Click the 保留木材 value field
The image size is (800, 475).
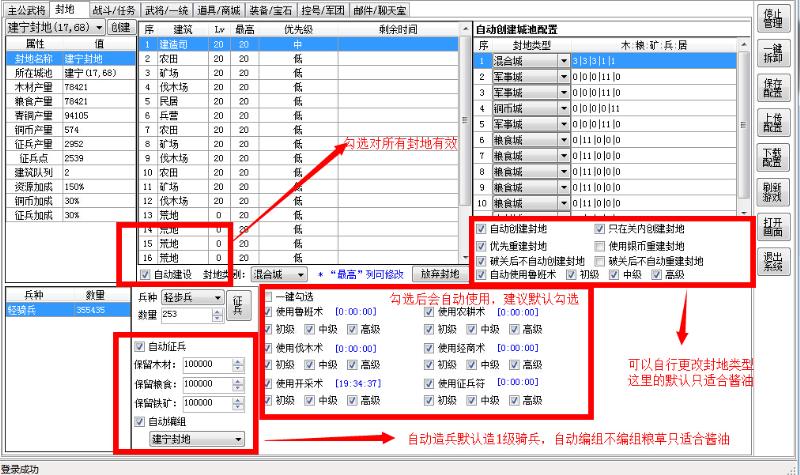(x=205, y=365)
